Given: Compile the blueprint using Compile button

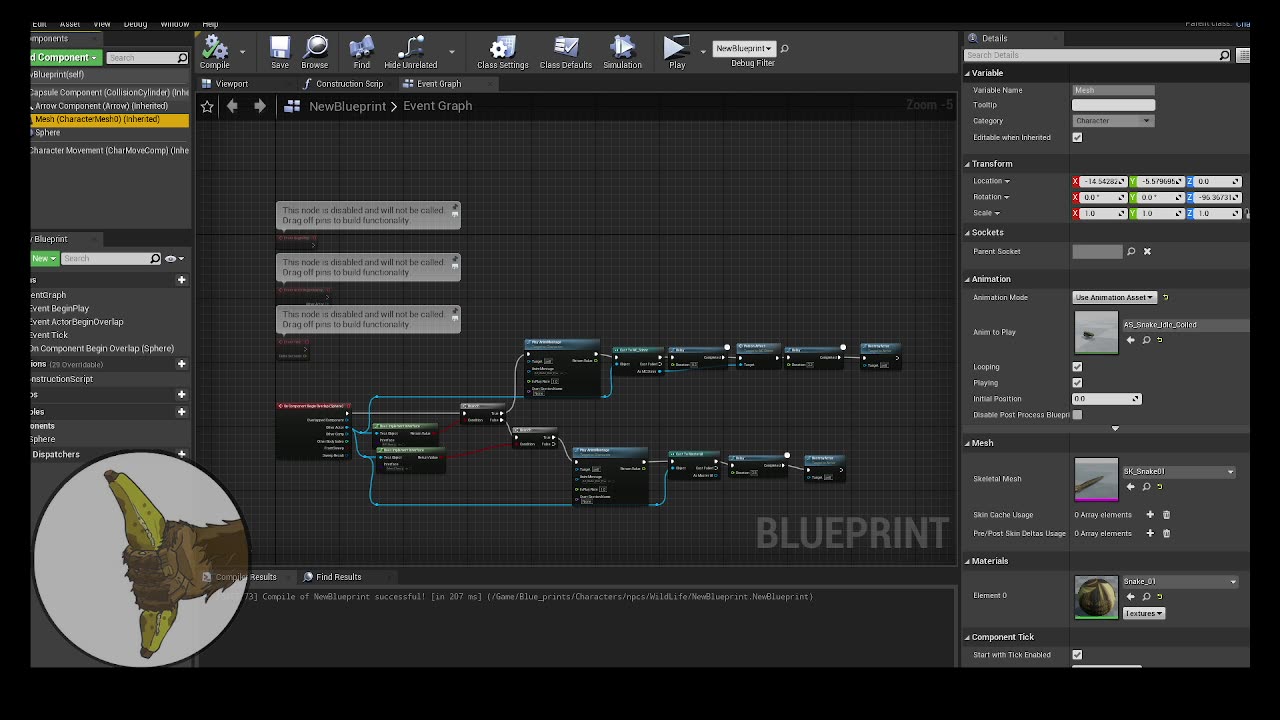Looking at the screenshot, I should [214, 52].
